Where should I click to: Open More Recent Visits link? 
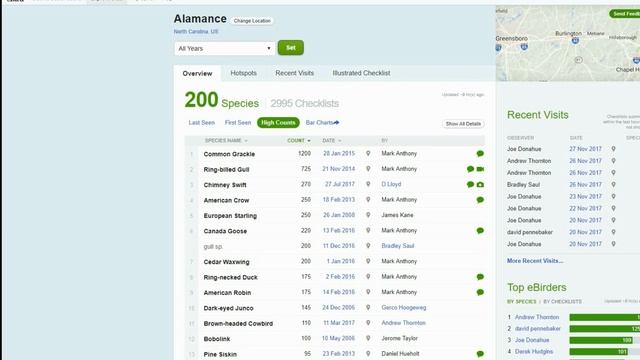point(535,261)
